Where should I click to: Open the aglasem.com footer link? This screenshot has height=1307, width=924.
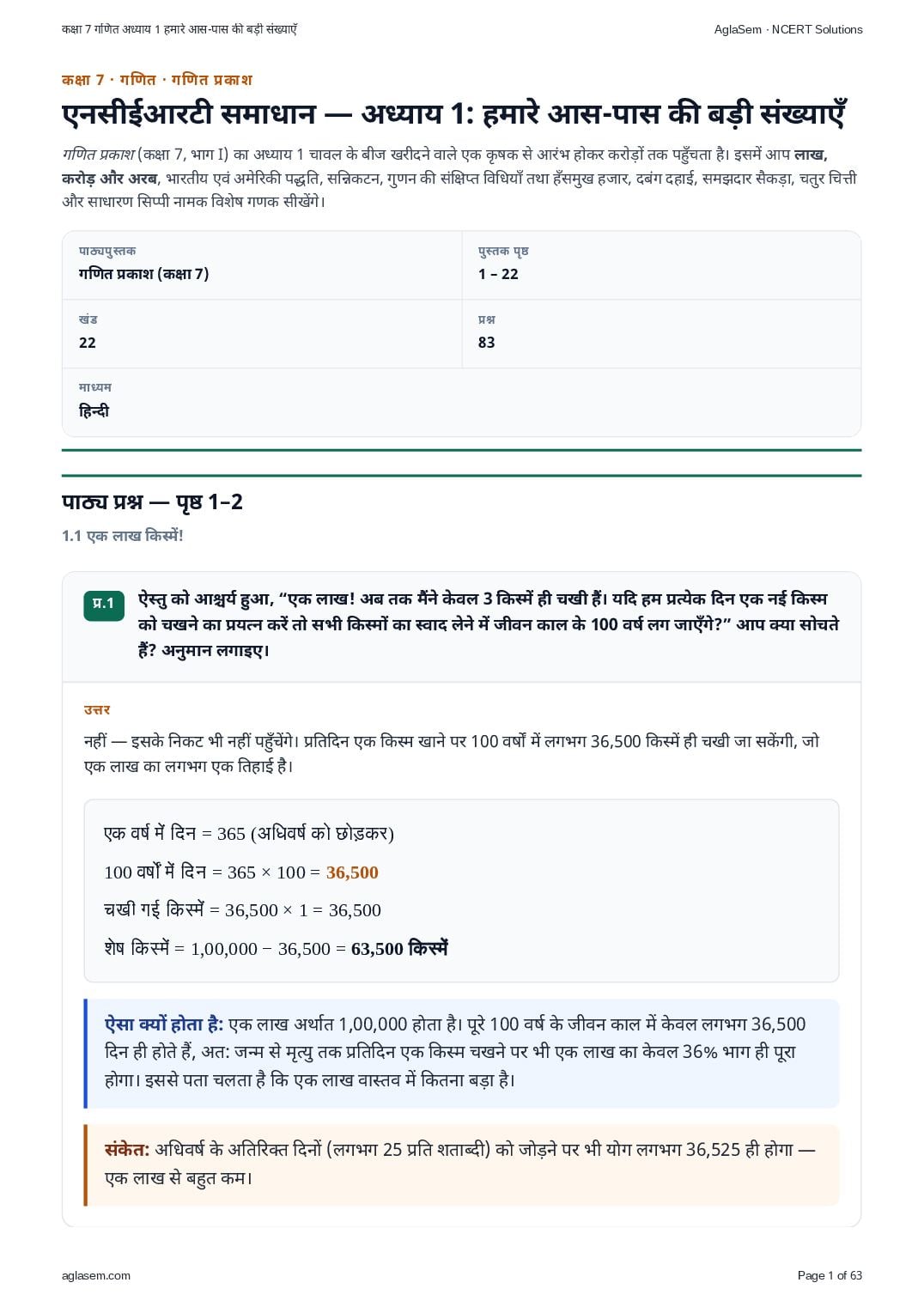tap(96, 1275)
